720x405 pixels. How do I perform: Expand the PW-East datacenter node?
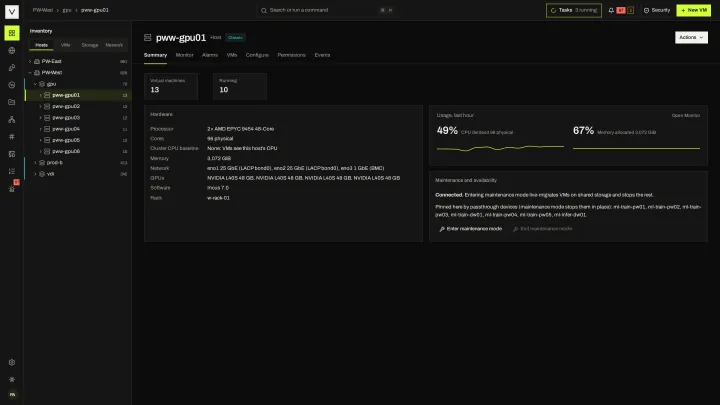30,61
